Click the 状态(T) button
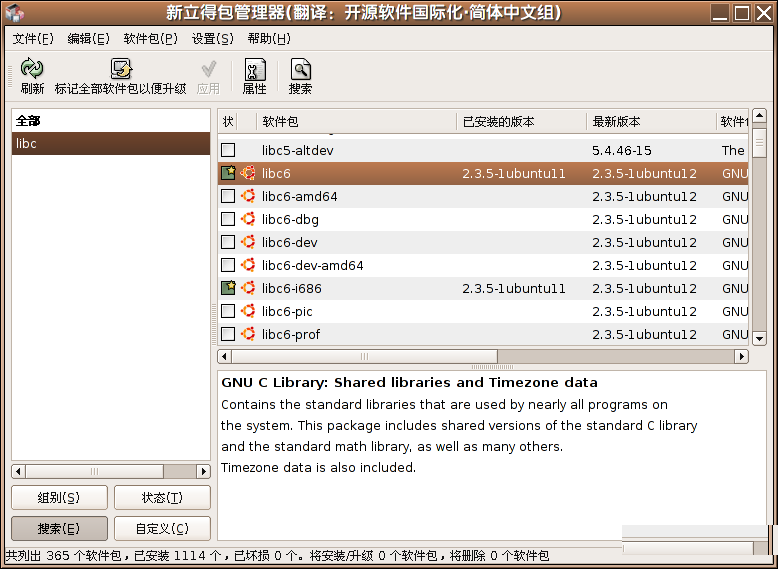Image resolution: width=778 pixels, height=569 pixels. coord(162,498)
